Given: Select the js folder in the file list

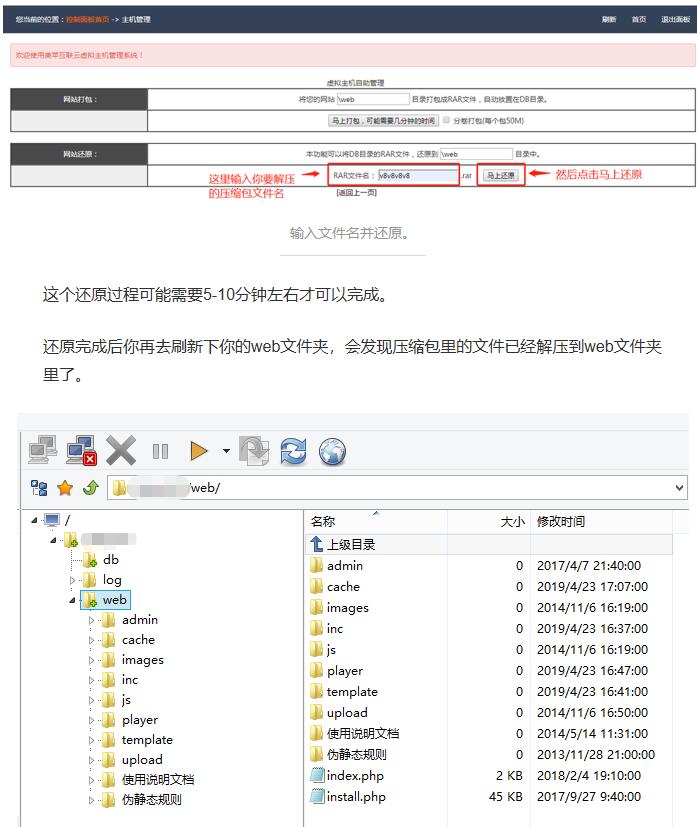Looking at the screenshot, I should click(331, 650).
